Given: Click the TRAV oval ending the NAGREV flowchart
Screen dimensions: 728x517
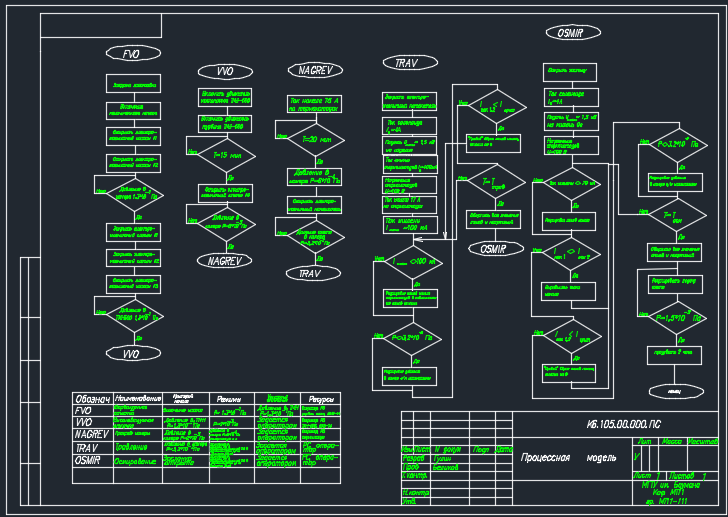Looking at the screenshot, I should [313, 273].
